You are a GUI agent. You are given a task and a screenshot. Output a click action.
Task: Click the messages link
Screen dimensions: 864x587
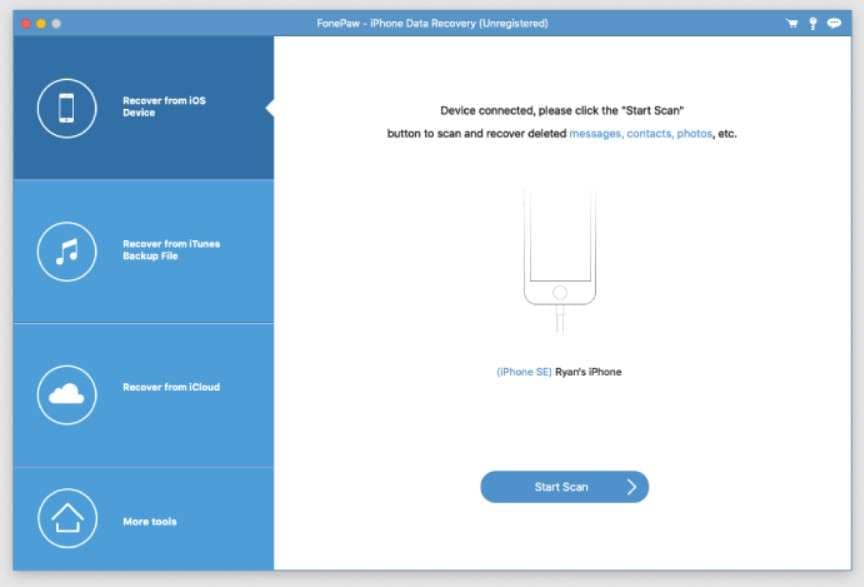coord(596,133)
